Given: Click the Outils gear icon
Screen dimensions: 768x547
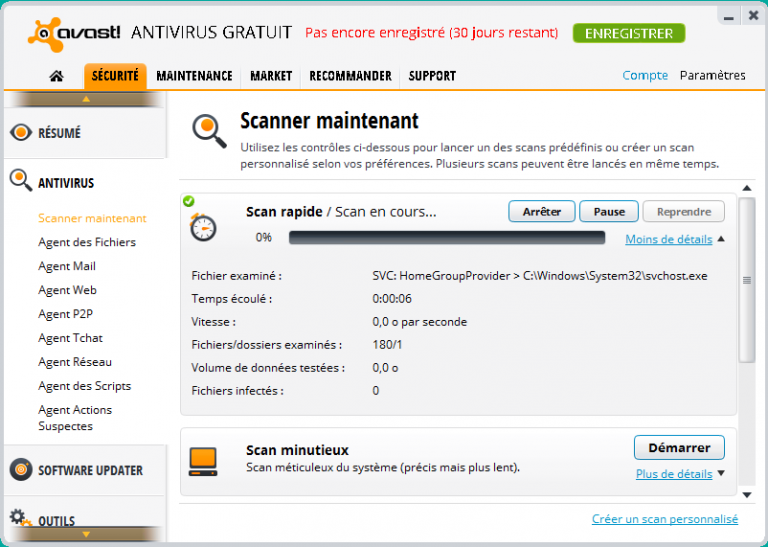Looking at the screenshot, I should pyautogui.click(x=21, y=518).
